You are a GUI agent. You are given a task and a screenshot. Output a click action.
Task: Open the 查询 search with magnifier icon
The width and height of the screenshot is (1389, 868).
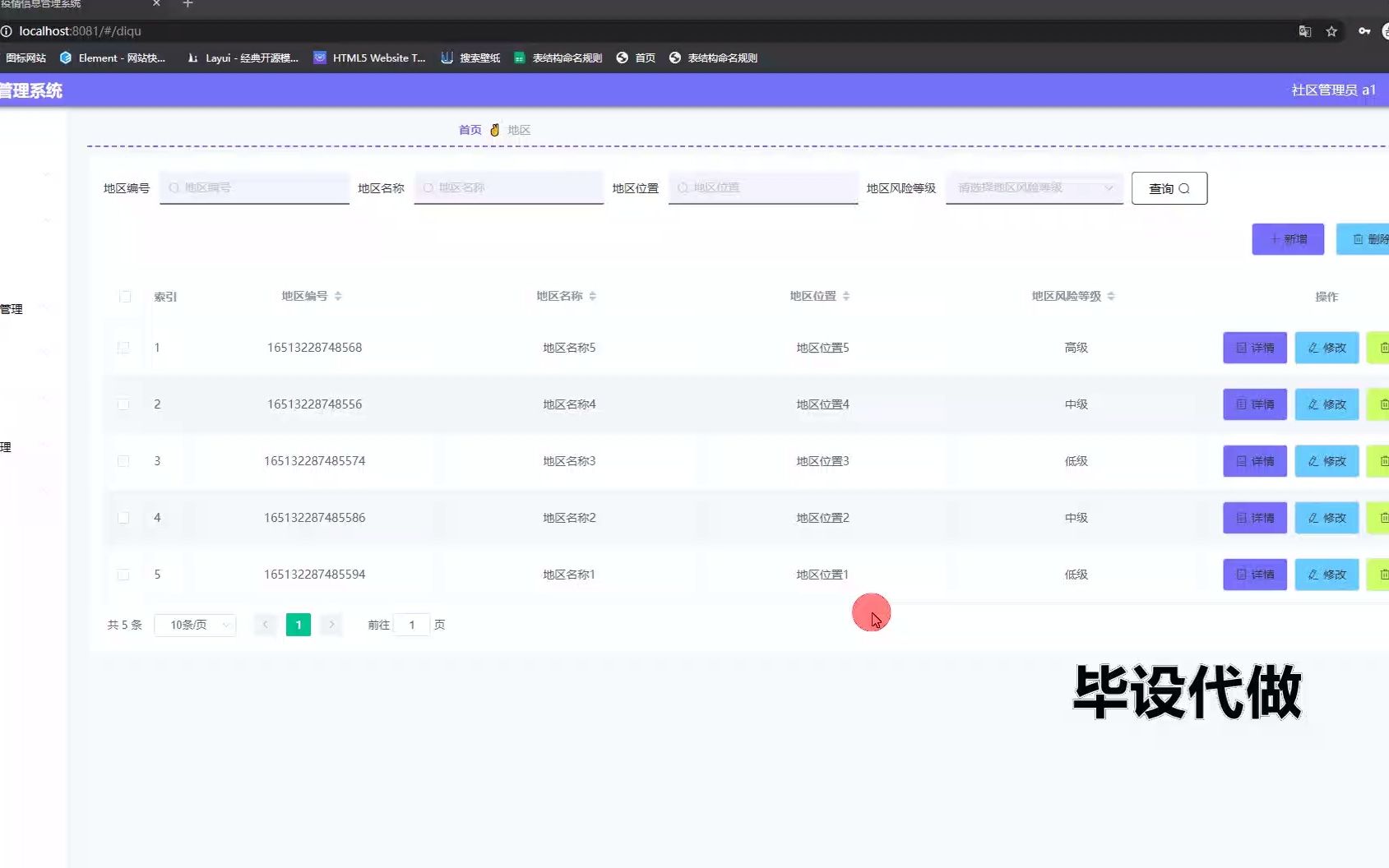tap(1169, 187)
